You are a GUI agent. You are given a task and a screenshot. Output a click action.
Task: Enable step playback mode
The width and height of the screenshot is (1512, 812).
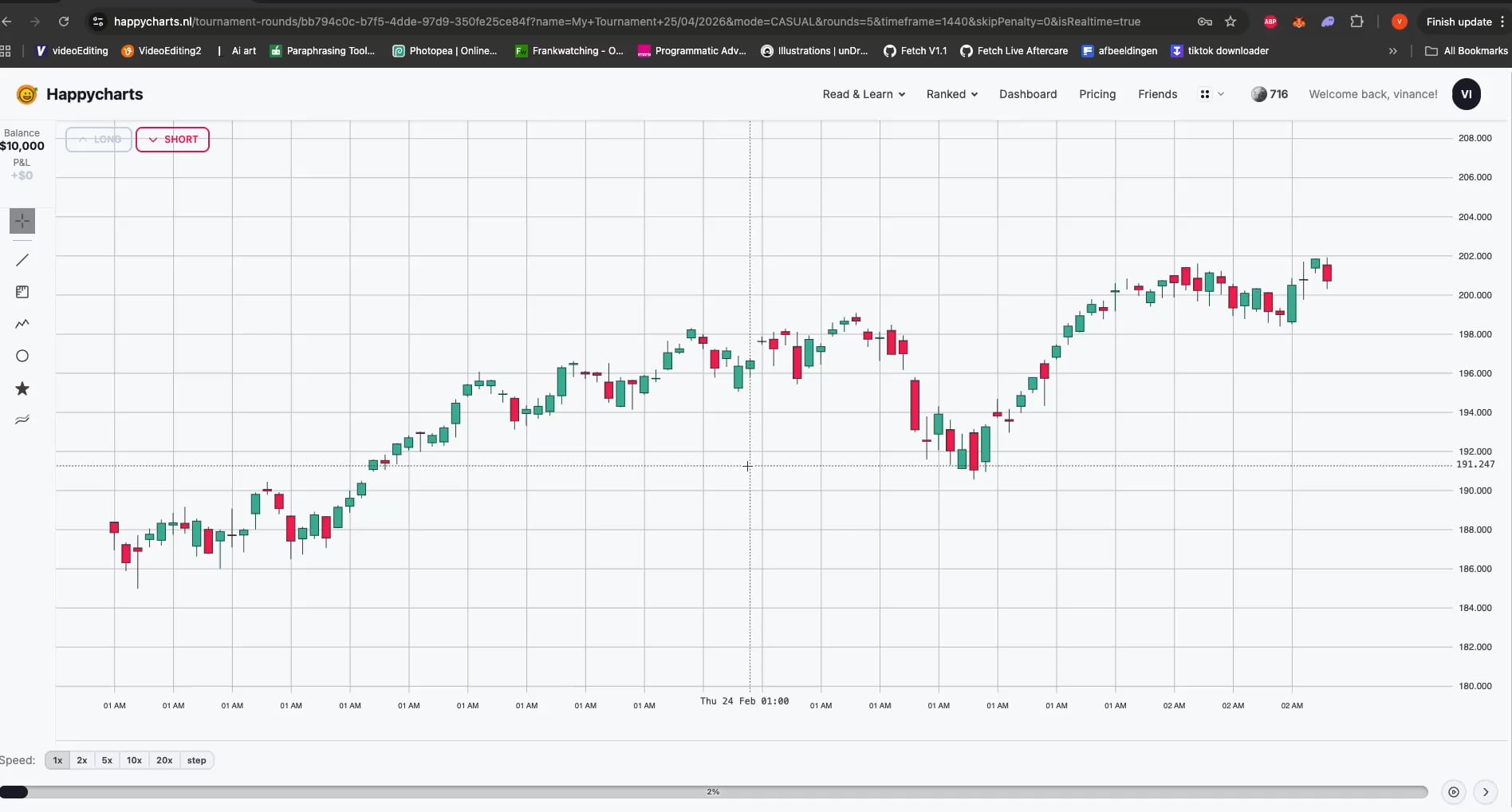[196, 760]
